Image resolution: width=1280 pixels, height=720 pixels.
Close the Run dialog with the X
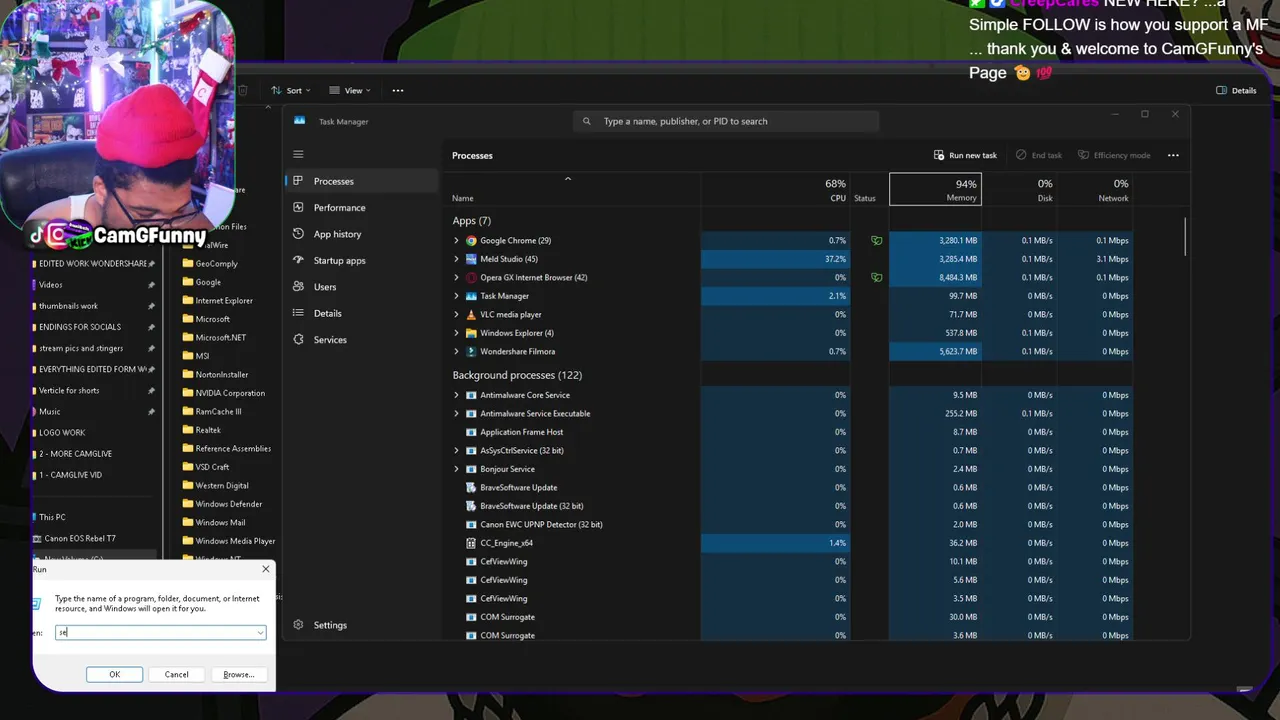(x=265, y=569)
